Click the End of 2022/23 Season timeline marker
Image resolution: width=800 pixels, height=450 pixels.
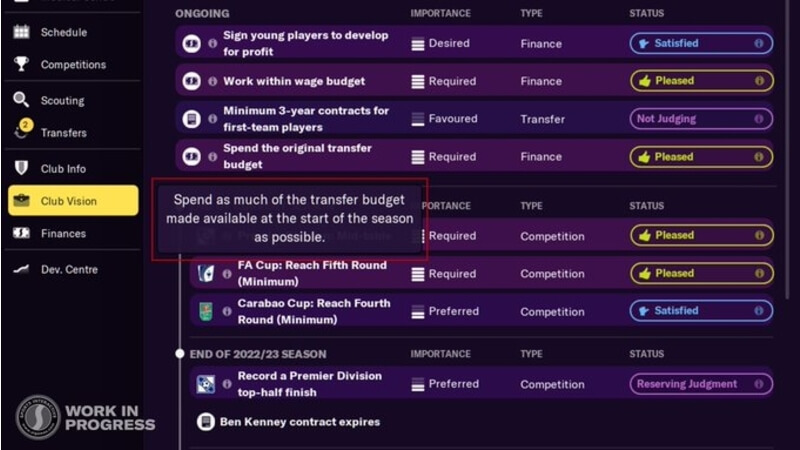180,354
